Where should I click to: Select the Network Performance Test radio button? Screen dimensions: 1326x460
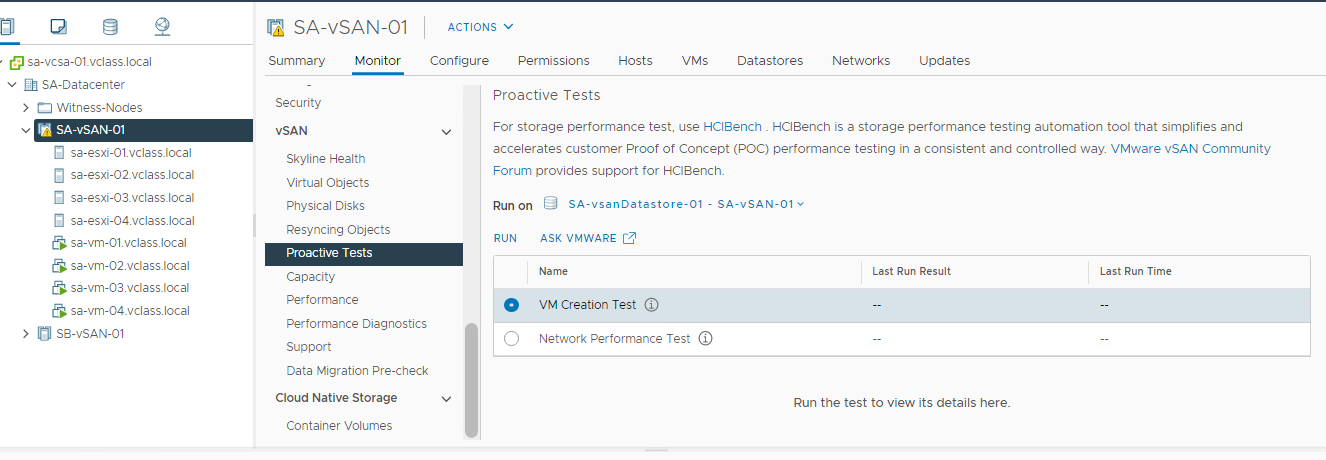pyautogui.click(x=512, y=339)
